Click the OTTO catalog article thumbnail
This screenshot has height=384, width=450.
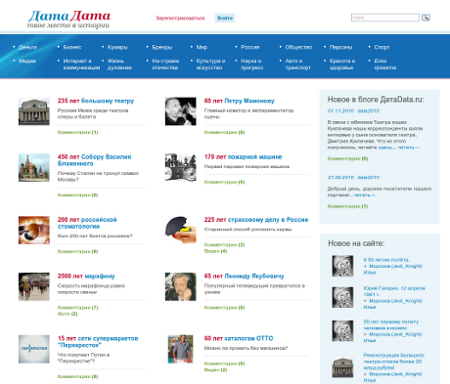(x=181, y=349)
